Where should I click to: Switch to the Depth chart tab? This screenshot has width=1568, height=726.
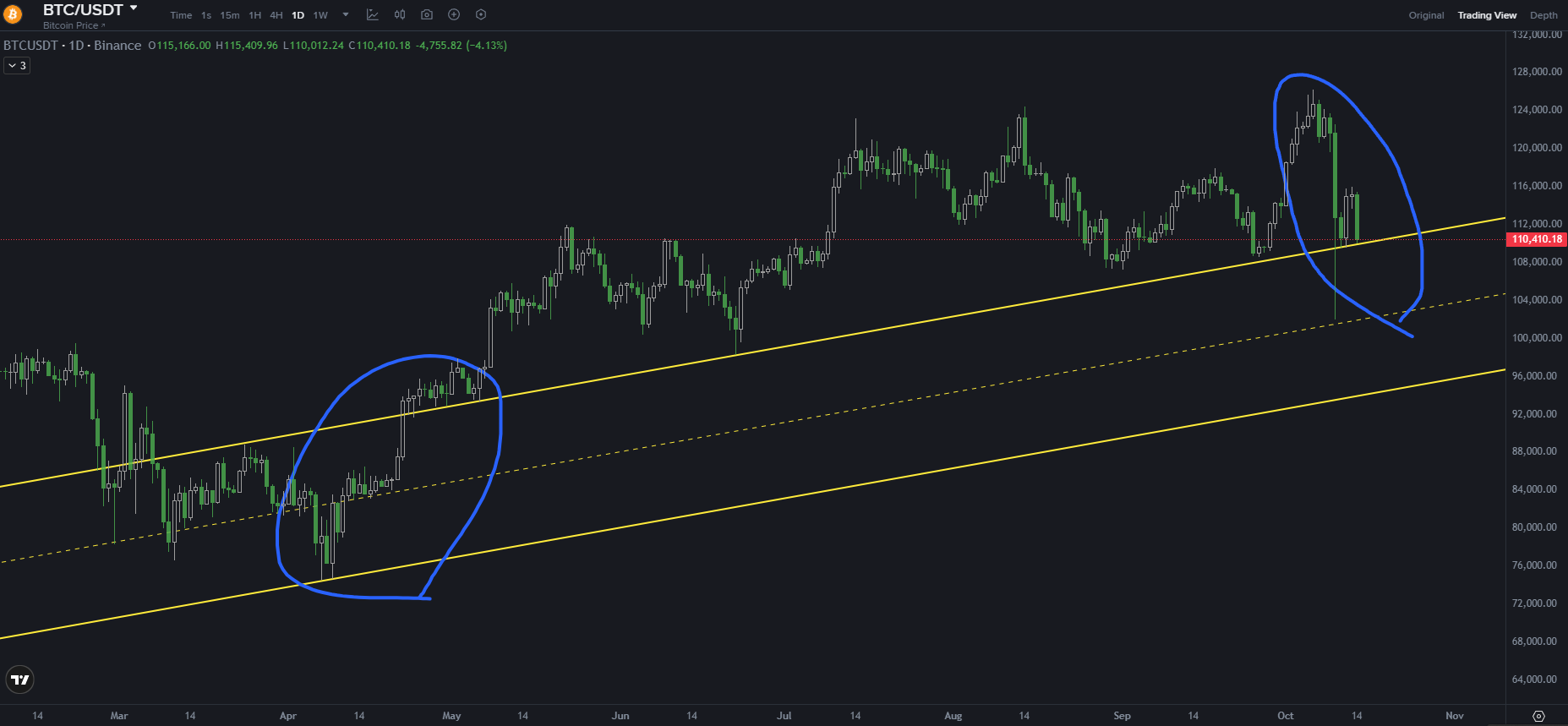coord(1543,15)
